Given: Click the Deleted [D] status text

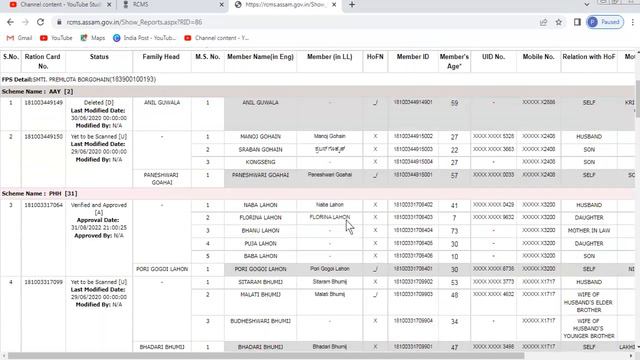Looking at the screenshot, I should pyautogui.click(x=99, y=103).
